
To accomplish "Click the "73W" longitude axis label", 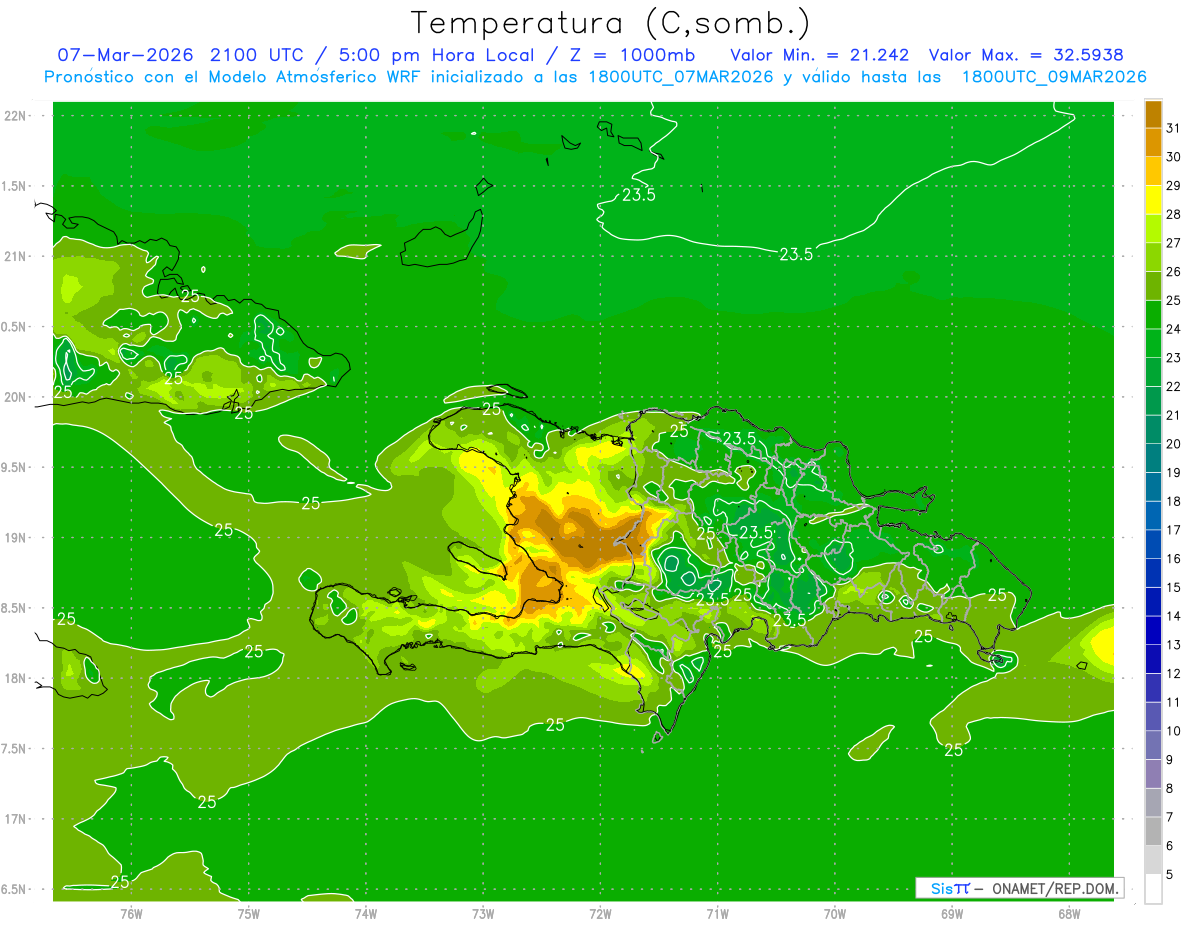I will coord(483,914).
